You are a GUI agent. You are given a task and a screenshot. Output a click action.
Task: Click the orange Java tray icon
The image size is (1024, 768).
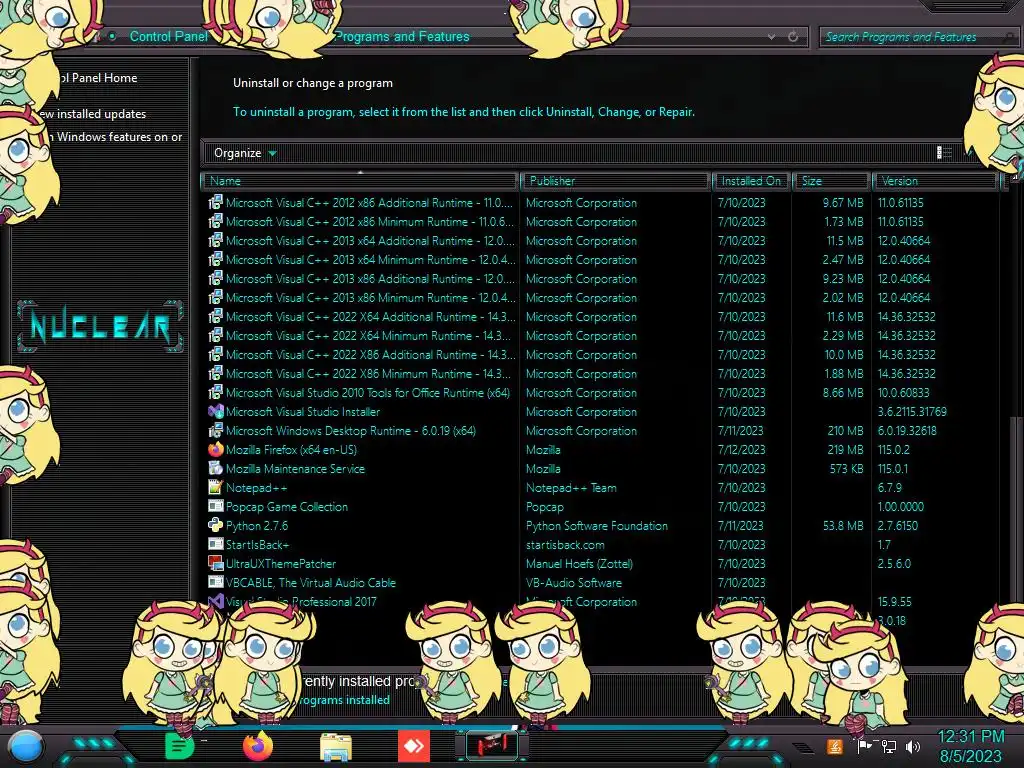834,746
